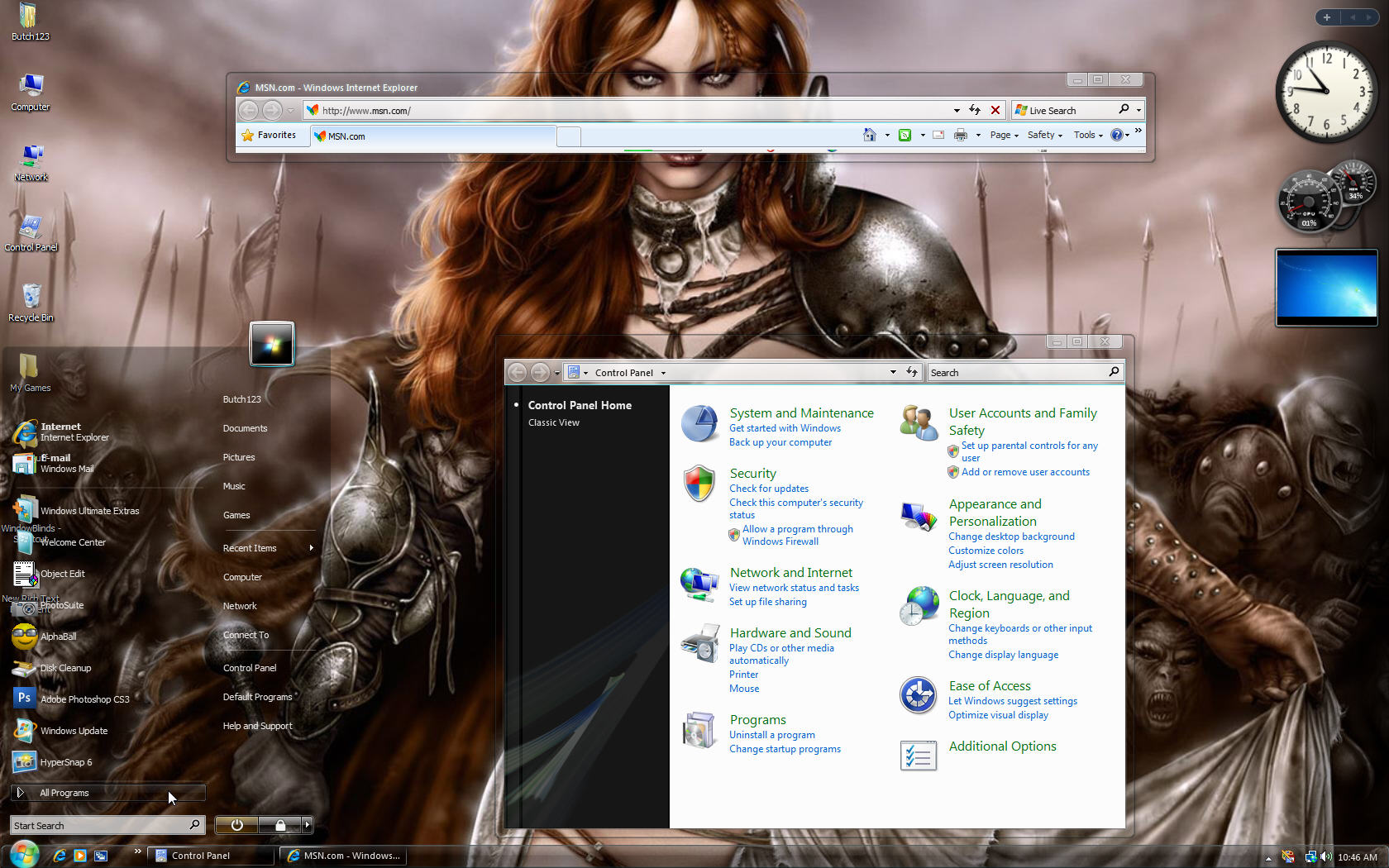Click the Start orb button
The image size is (1389, 868).
coord(24,854)
